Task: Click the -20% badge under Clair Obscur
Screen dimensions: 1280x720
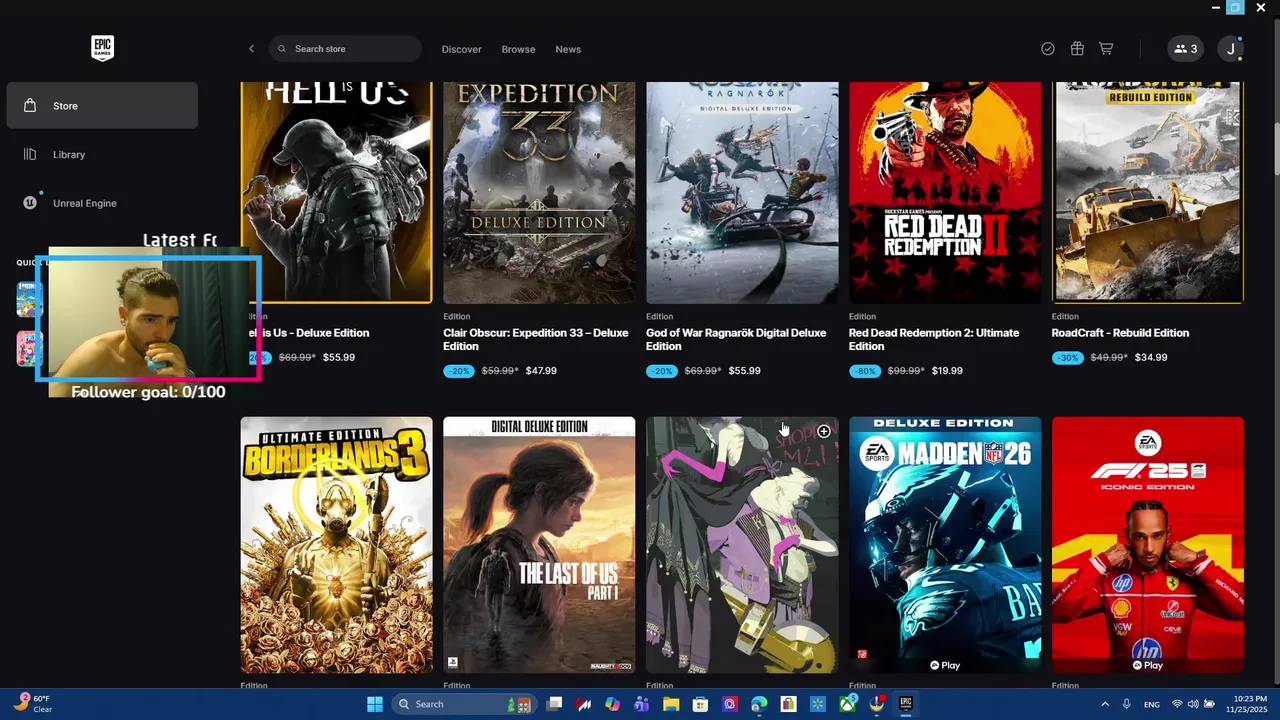Action: (460, 371)
